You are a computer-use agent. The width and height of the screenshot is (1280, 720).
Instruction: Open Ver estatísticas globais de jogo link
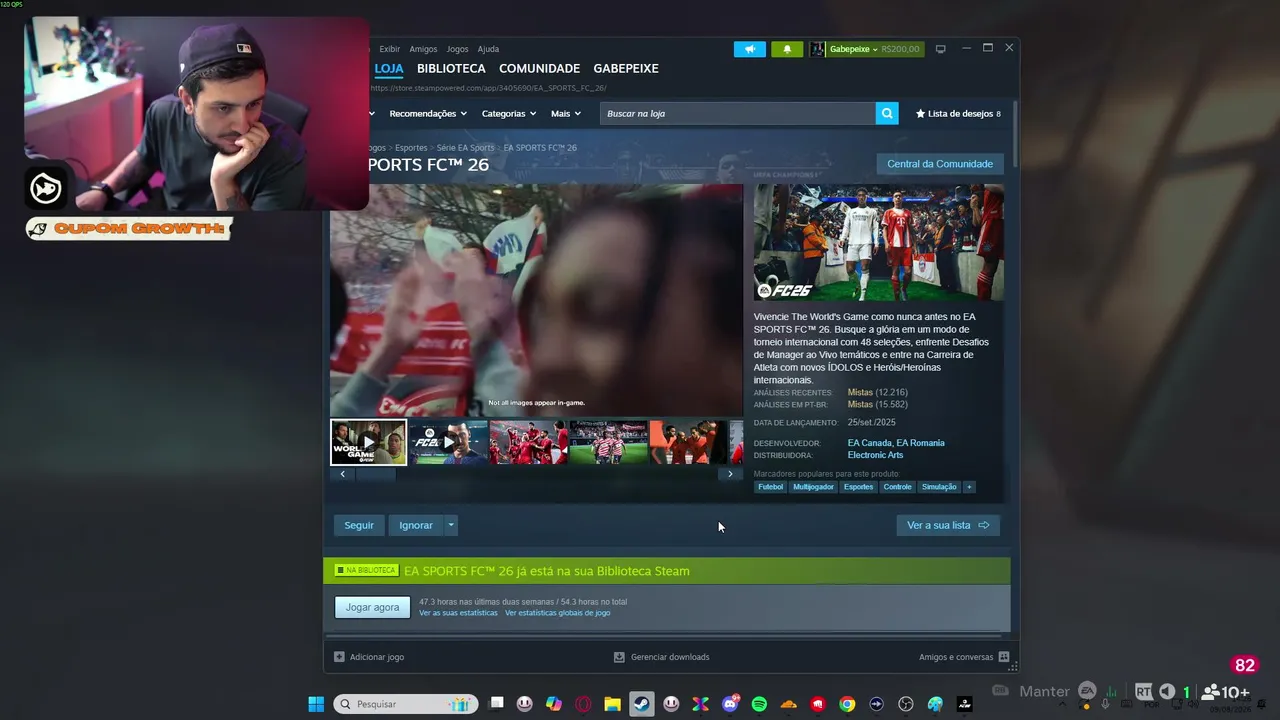click(557, 613)
